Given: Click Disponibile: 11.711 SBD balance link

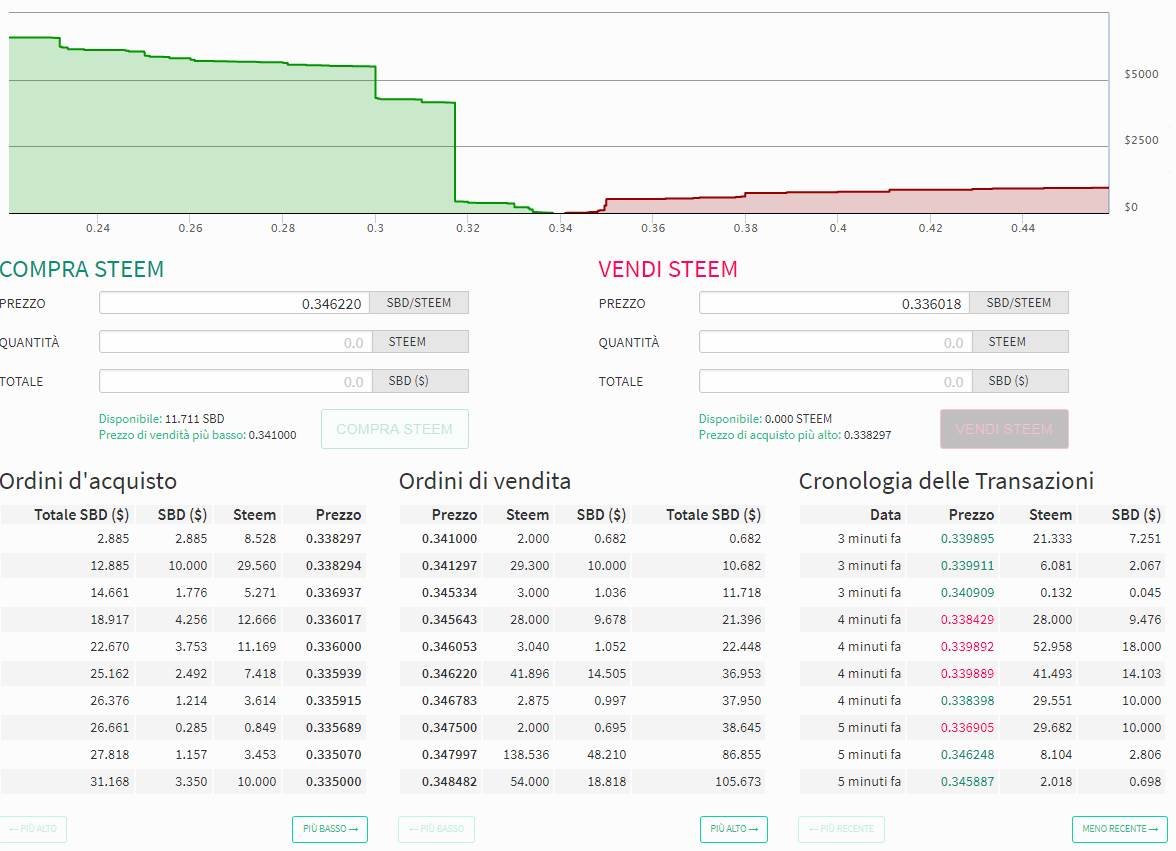Looking at the screenshot, I should pyautogui.click(x=161, y=418).
